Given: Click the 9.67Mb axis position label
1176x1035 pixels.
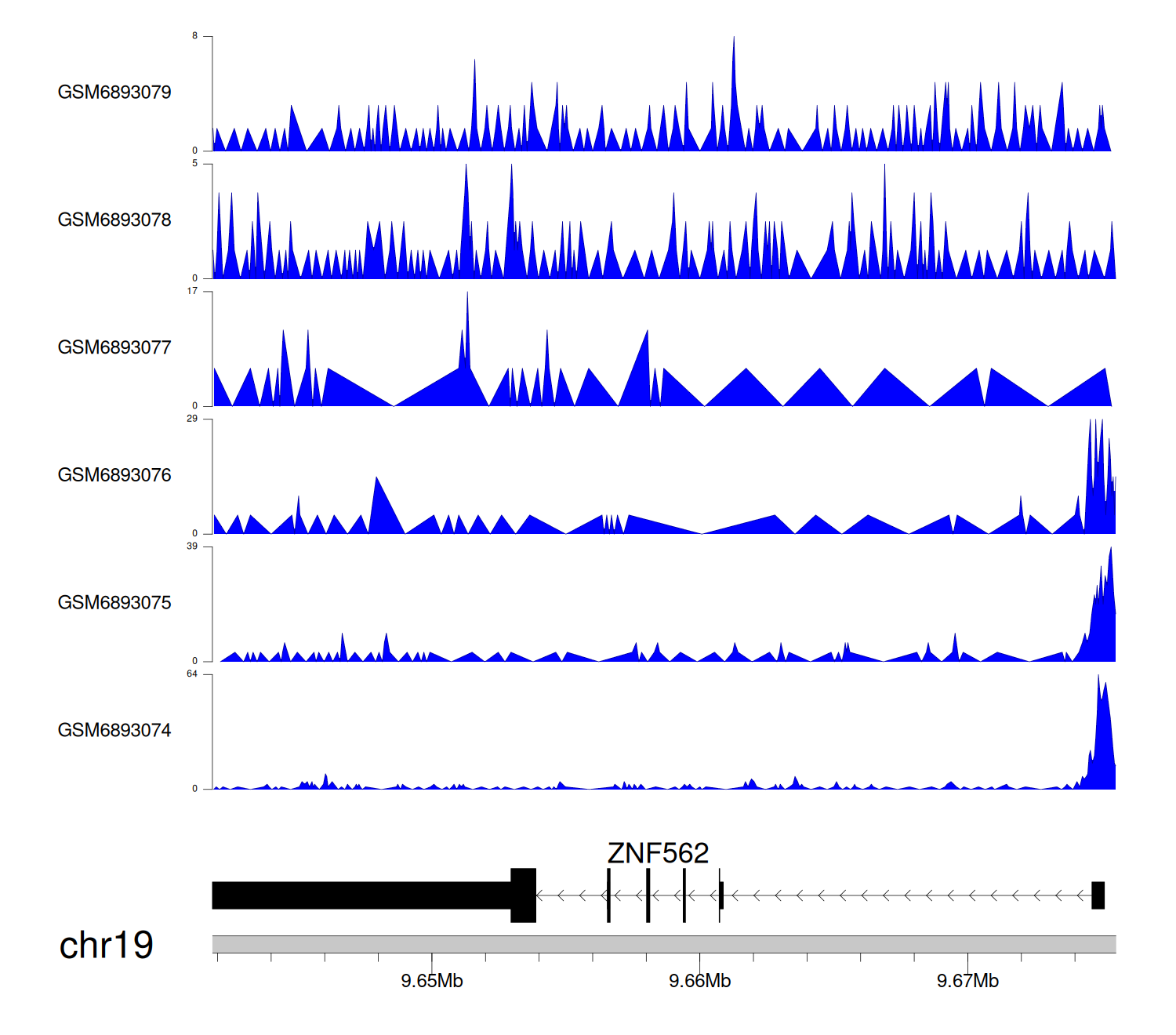Looking at the screenshot, I should (967, 981).
